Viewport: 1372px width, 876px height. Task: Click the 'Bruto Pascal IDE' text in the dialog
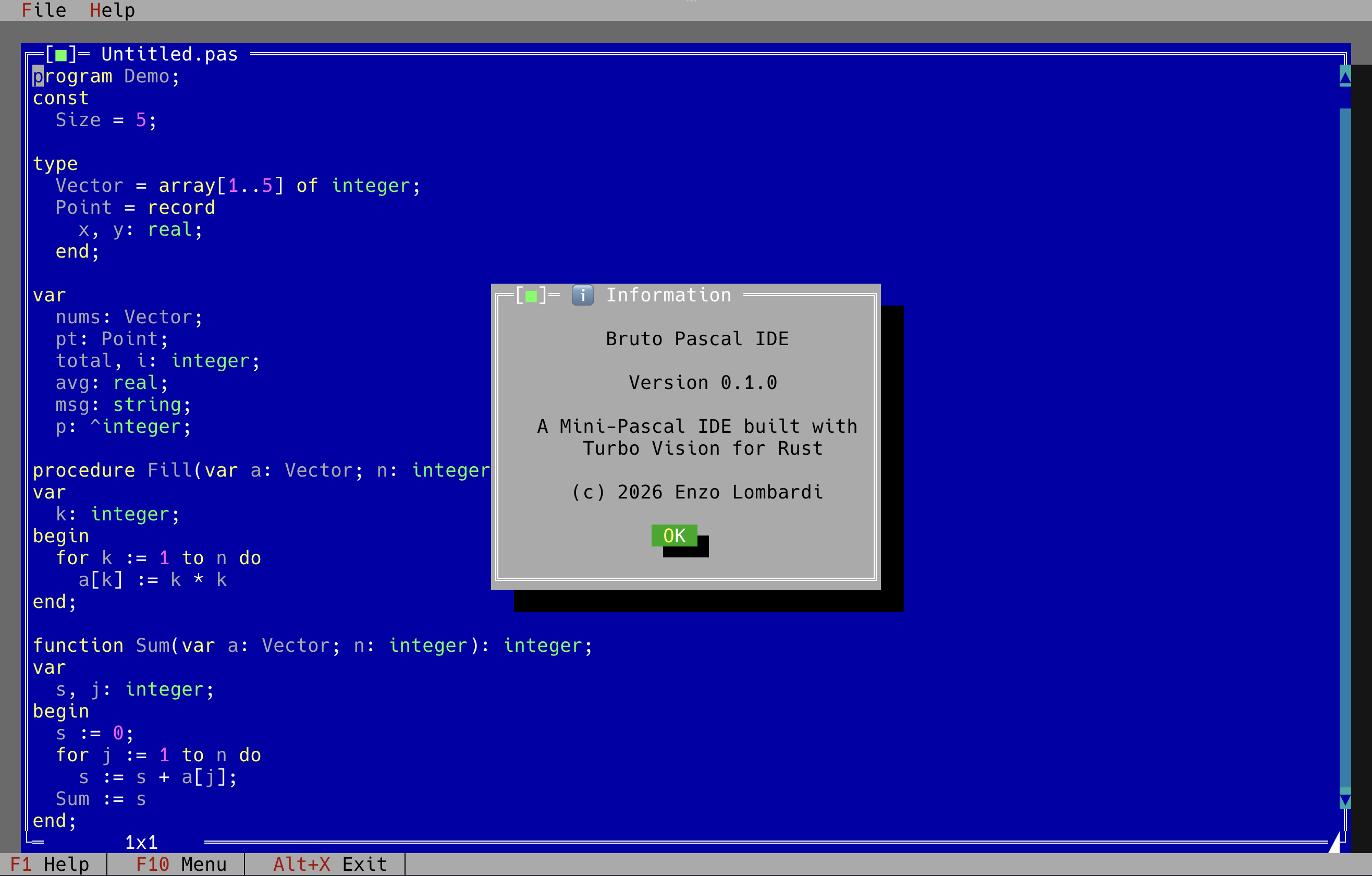[697, 339]
